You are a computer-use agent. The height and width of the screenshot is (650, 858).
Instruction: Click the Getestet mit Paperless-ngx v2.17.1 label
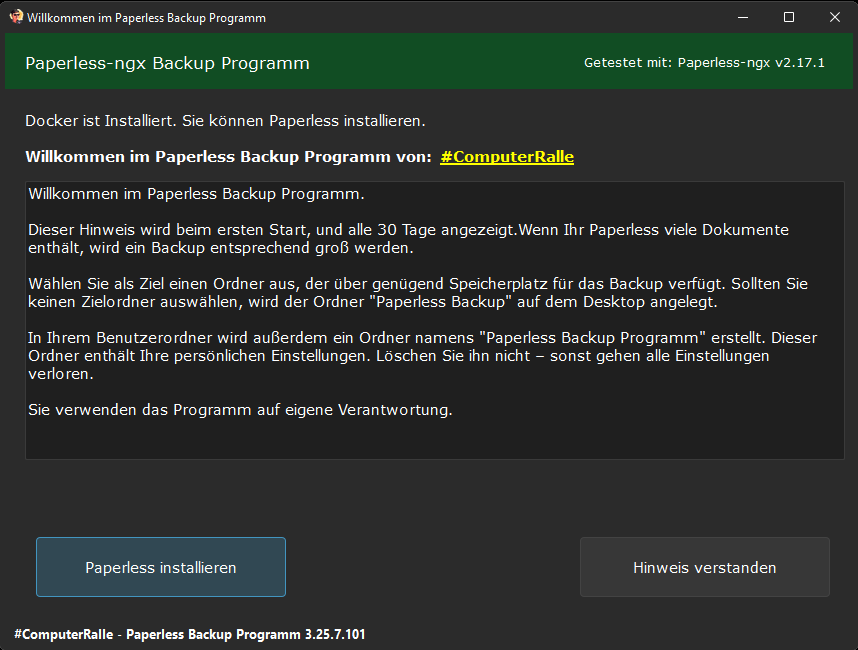(x=704, y=63)
